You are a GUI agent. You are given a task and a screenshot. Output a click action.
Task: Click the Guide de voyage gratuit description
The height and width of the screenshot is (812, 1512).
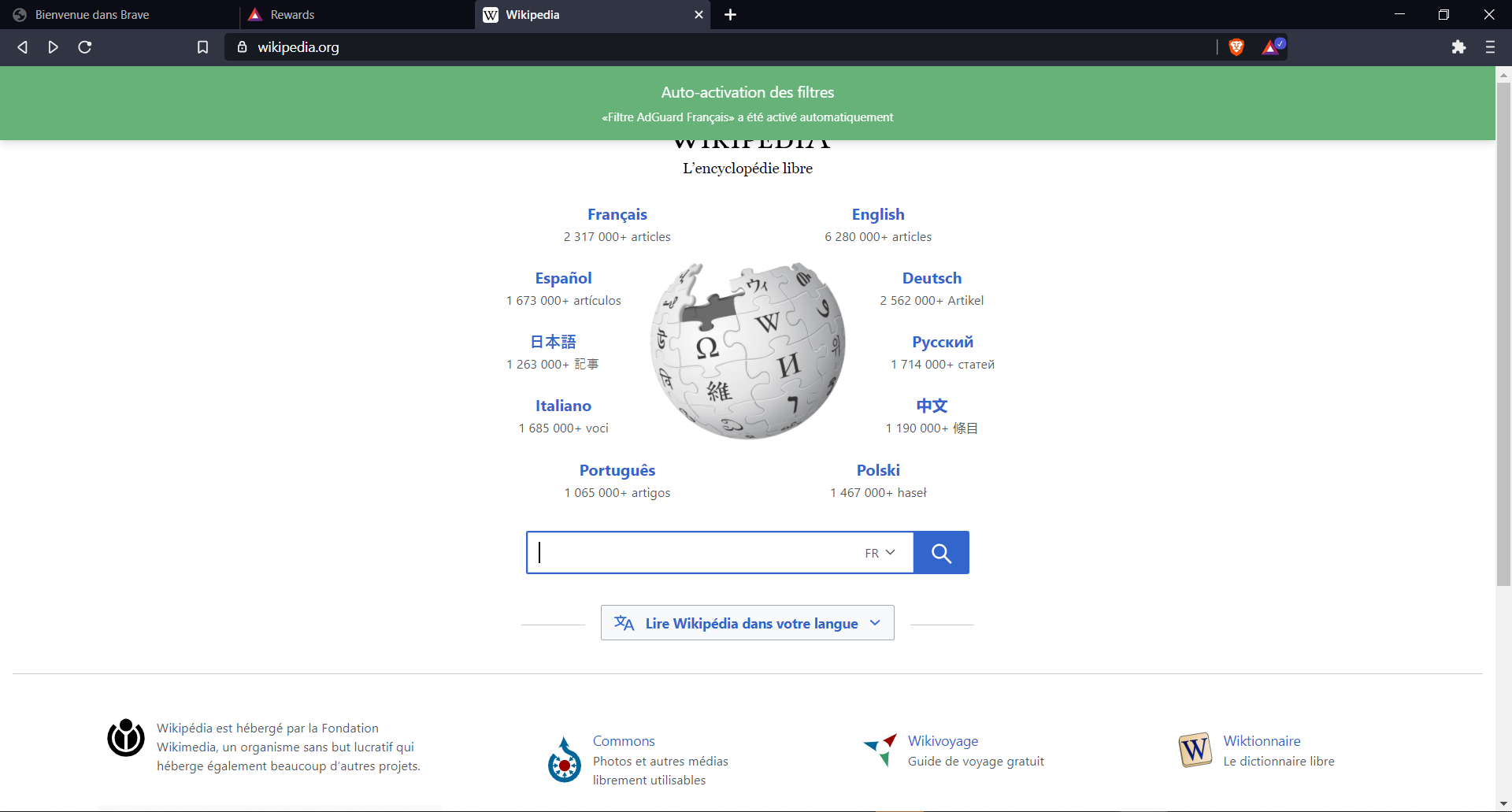[976, 762]
